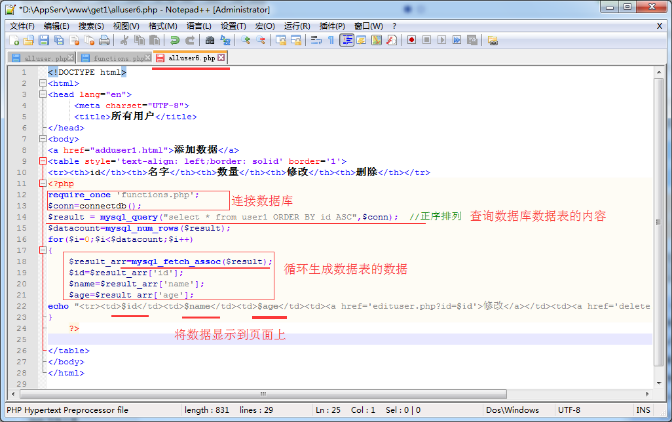Click the UTF-8 encoding status bar field
The image size is (672, 422).
(569, 410)
